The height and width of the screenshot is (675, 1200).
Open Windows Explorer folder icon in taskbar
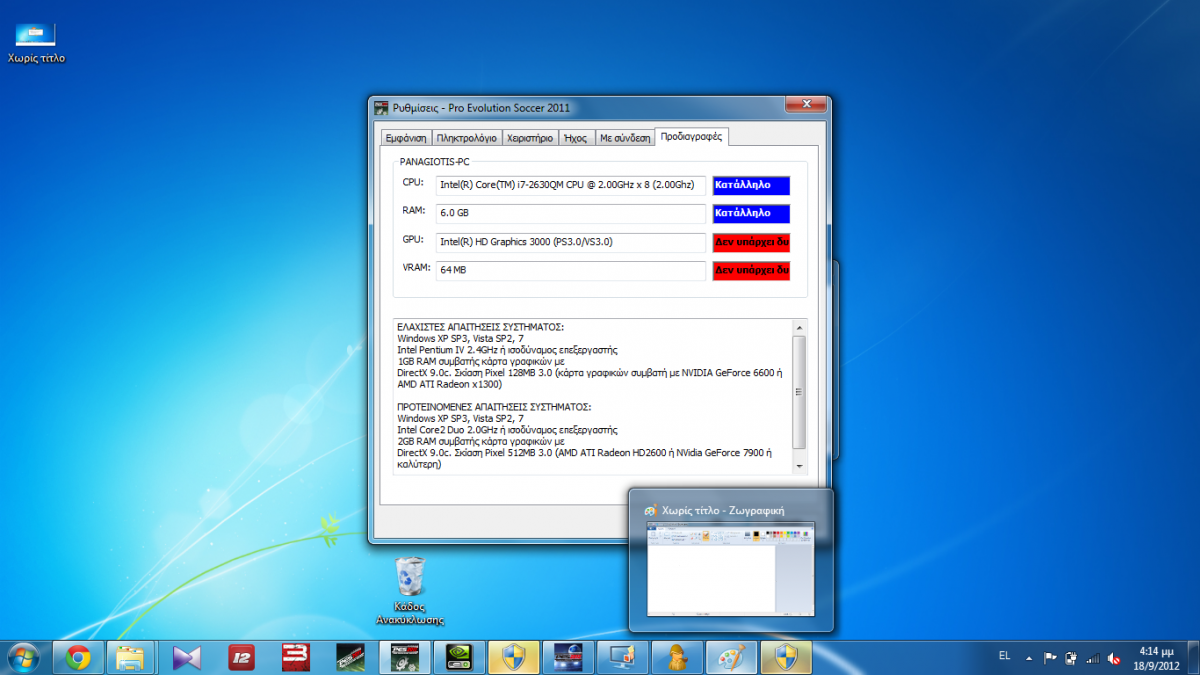click(x=132, y=657)
